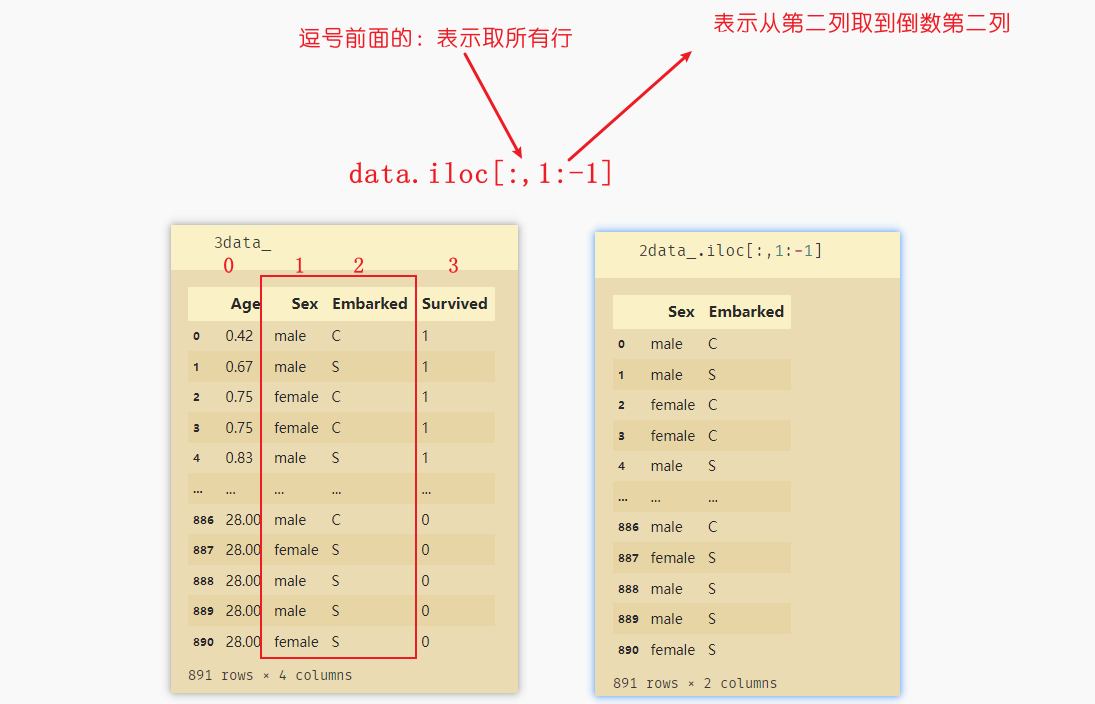Click "male" in row 889 of the 4-column table
The width and height of the screenshot is (1095, 704).
click(290, 611)
